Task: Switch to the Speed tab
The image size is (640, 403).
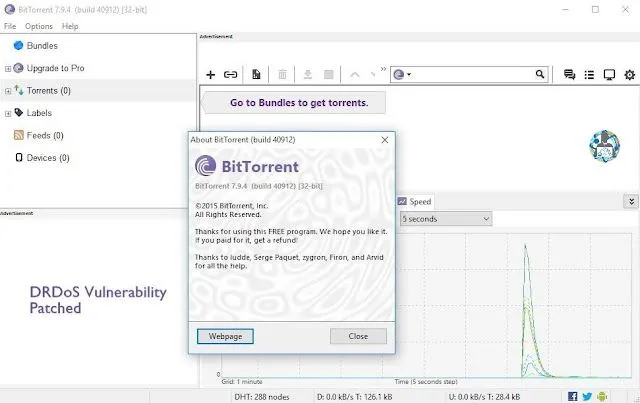Action: [415, 201]
